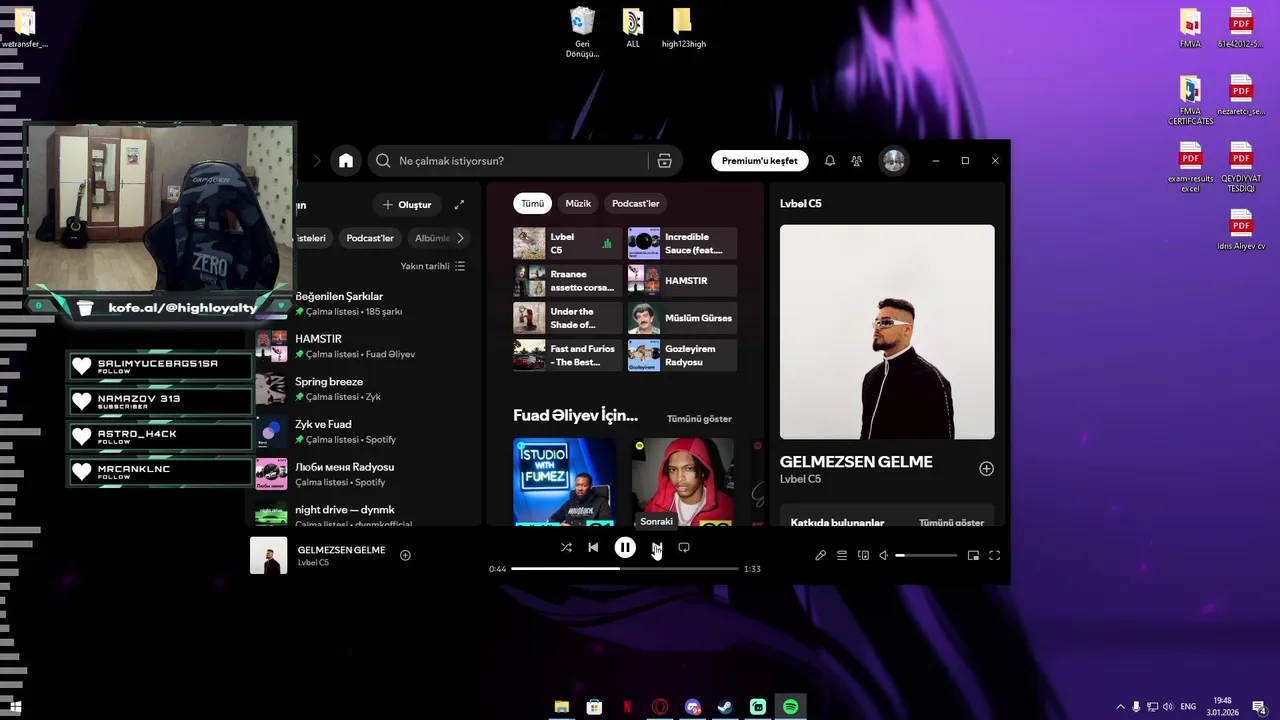Open the Lvbel C5 artist link in player bar
Screen dimensions: 1280x720
pyautogui.click(x=313, y=563)
